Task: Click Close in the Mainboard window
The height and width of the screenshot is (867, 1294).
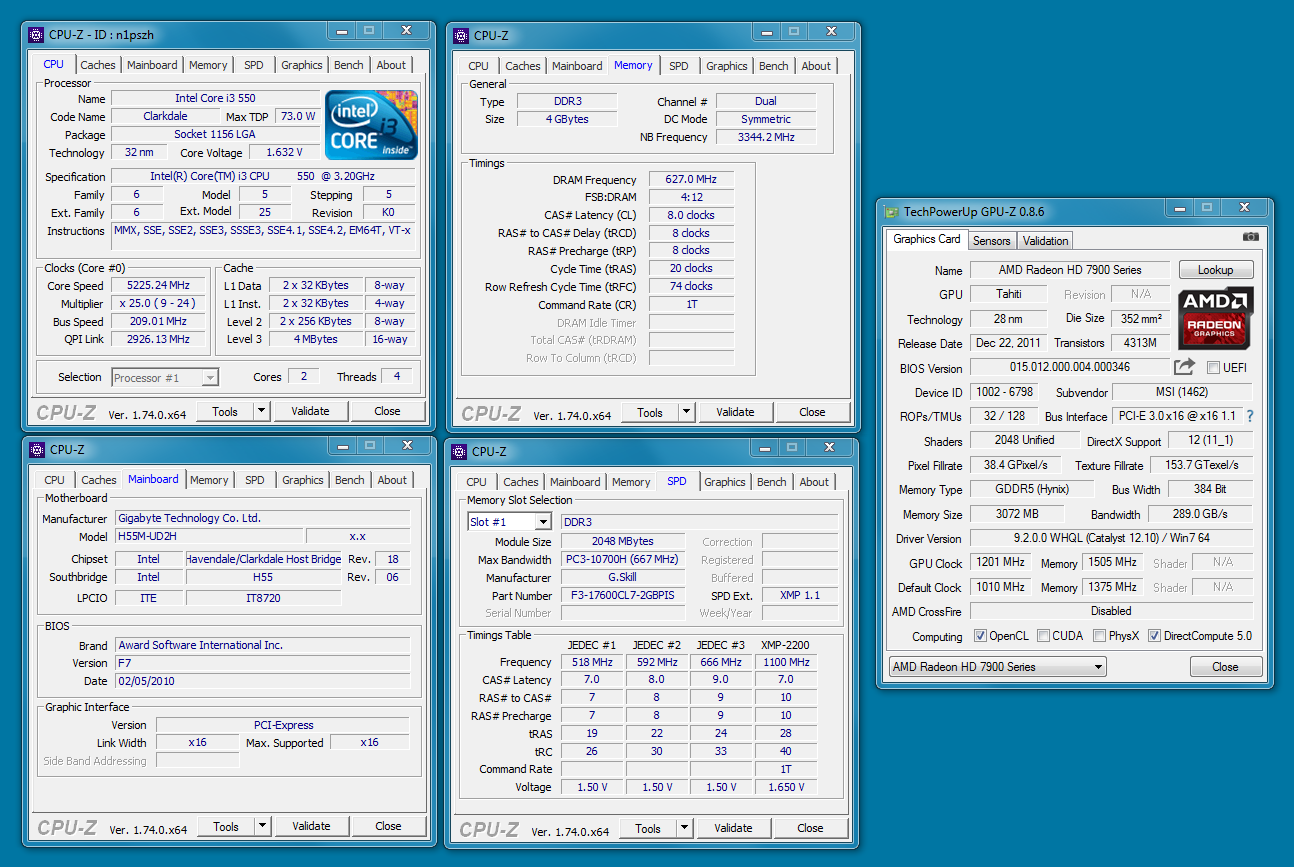Action: point(388,826)
